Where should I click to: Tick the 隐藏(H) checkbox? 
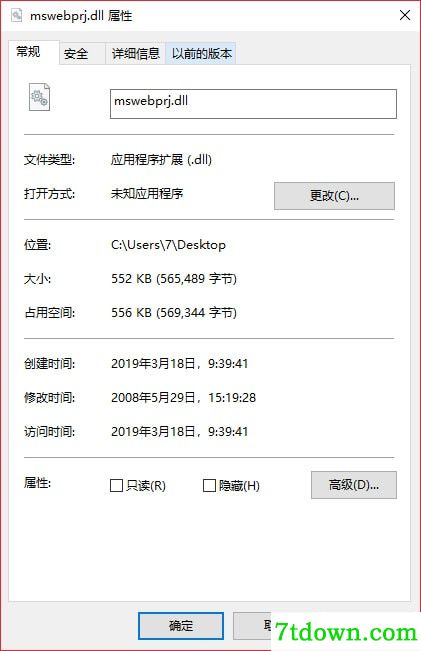(209, 485)
